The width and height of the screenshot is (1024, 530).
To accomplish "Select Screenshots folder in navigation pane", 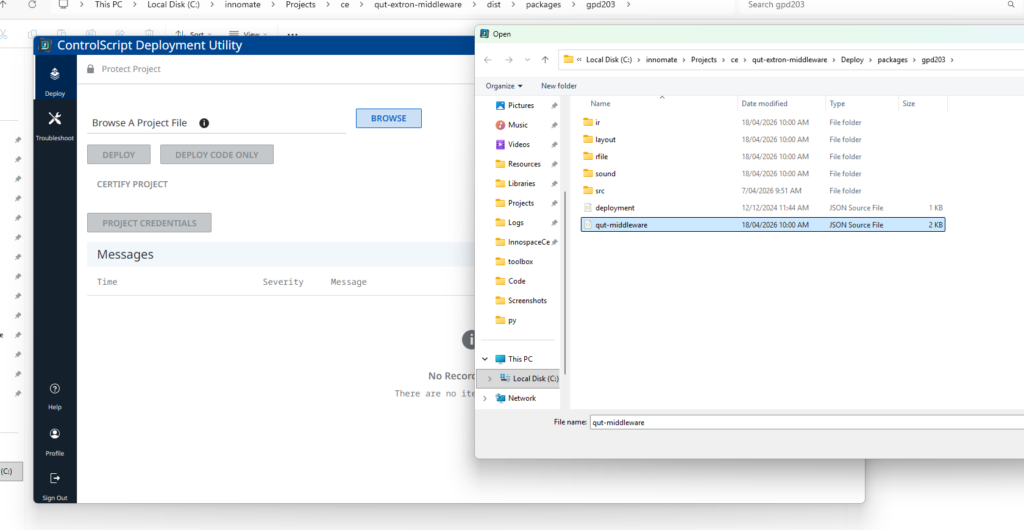I will (524, 300).
